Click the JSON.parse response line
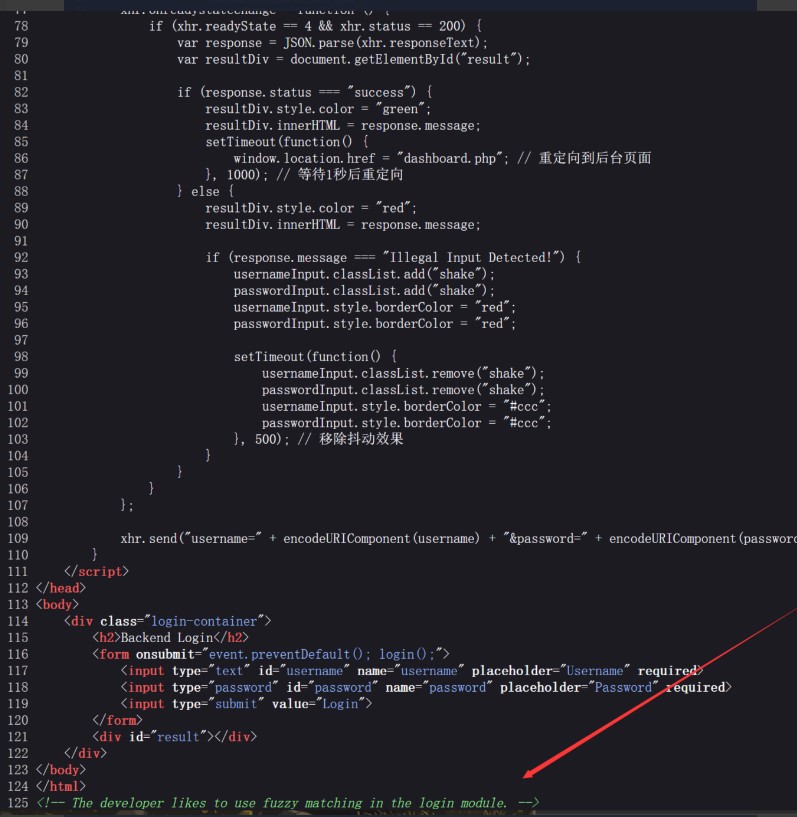The width and height of the screenshot is (797, 817). [x=332, y=43]
